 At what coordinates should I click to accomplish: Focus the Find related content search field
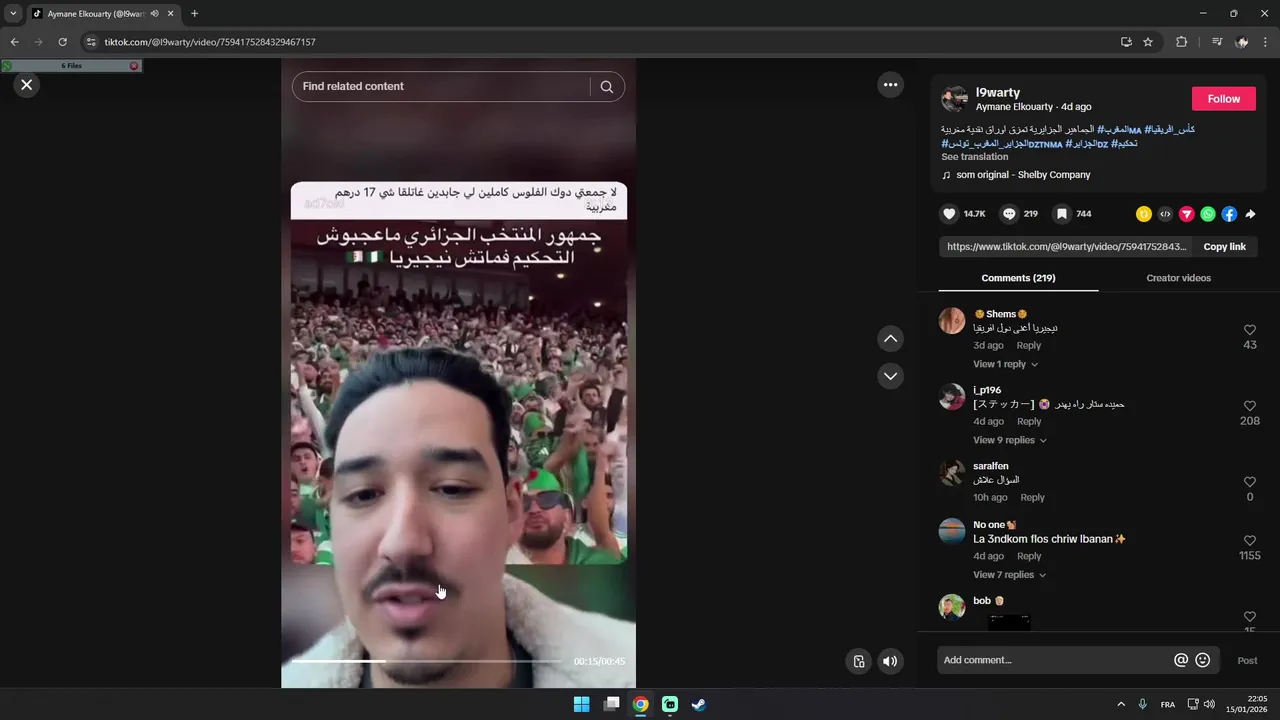(x=441, y=87)
